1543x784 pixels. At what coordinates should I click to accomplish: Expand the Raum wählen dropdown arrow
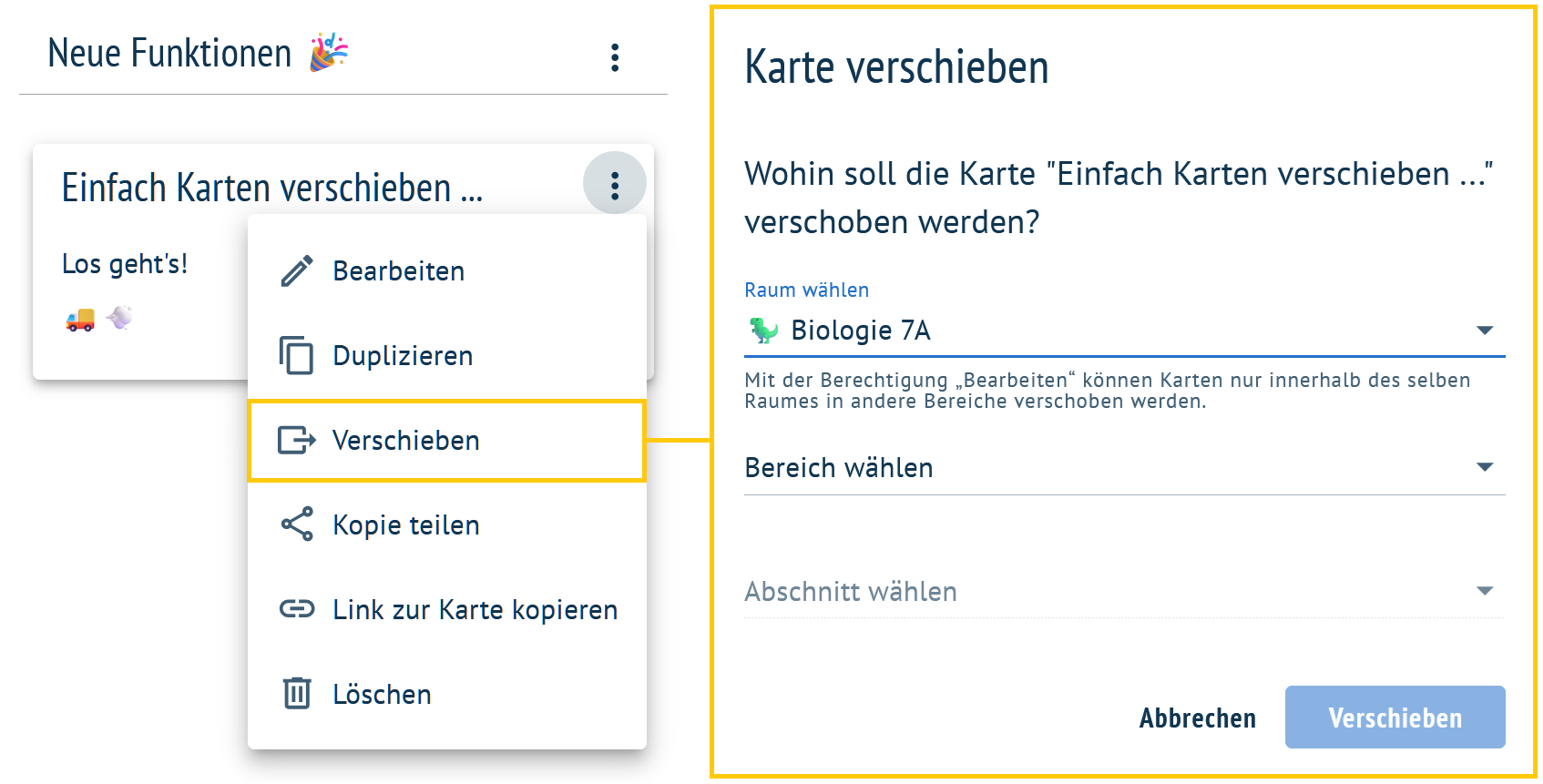(x=1484, y=331)
